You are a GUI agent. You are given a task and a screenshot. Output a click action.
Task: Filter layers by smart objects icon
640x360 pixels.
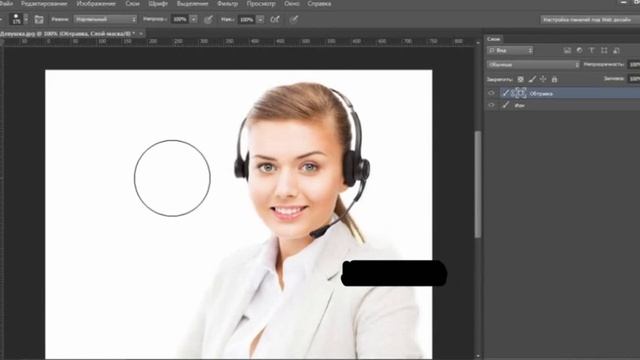click(x=616, y=50)
